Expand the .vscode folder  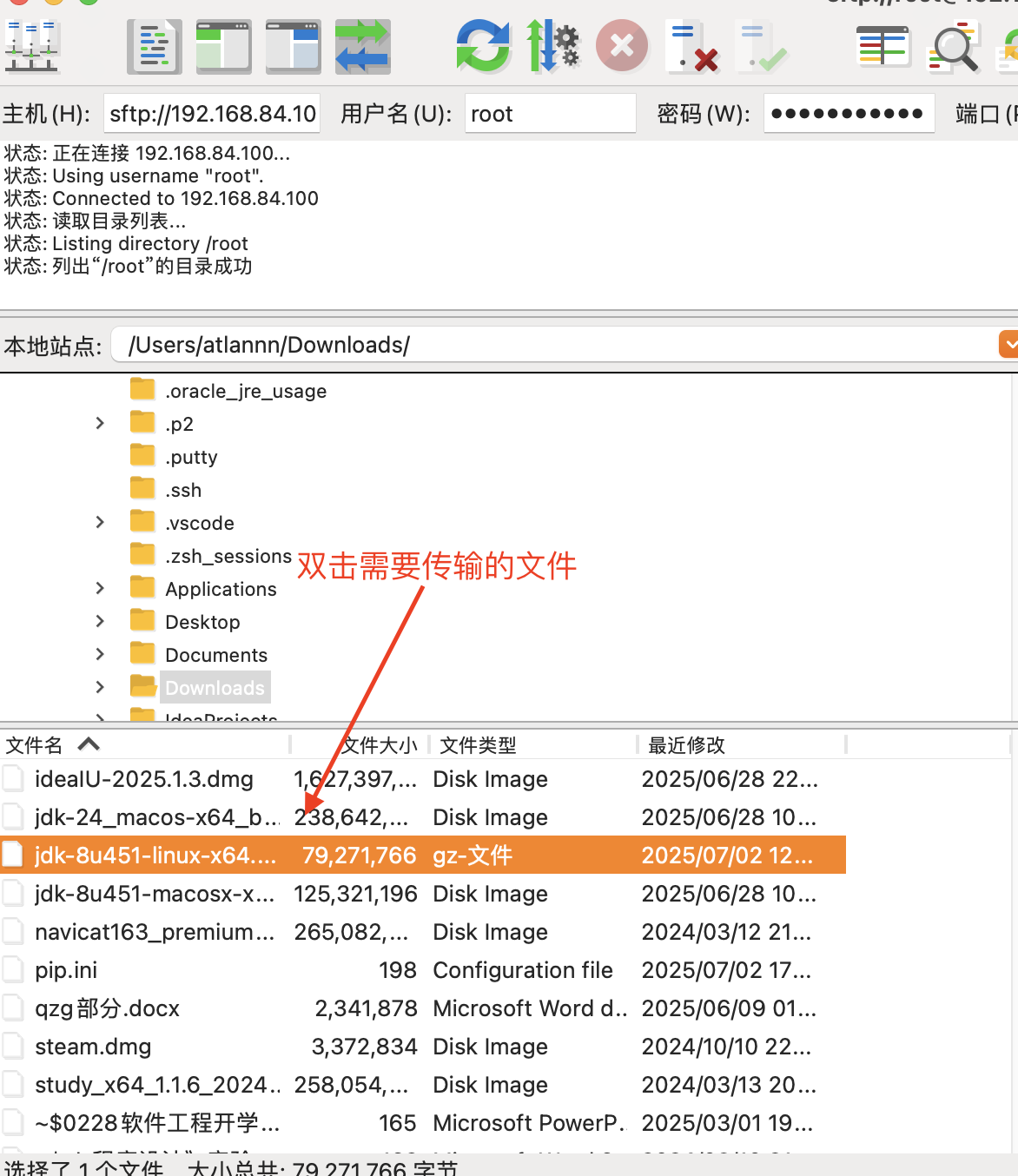point(100,522)
